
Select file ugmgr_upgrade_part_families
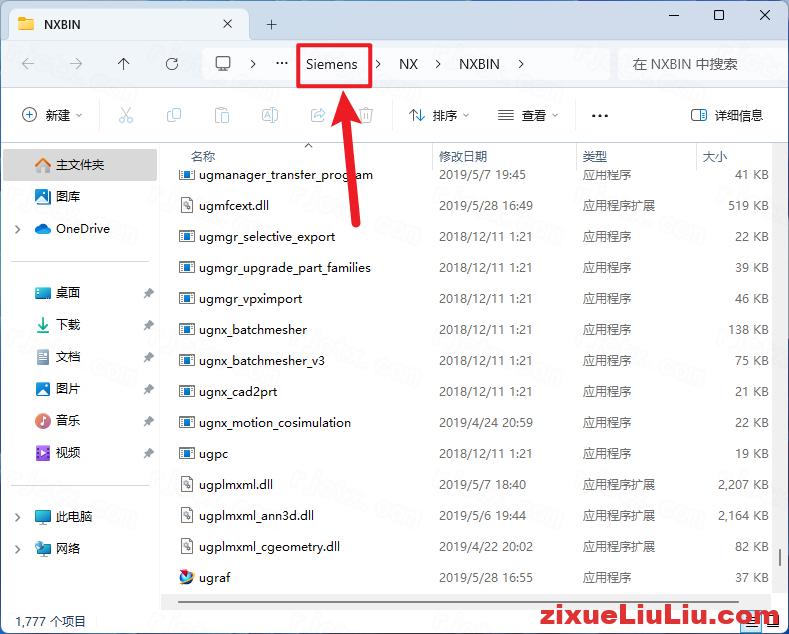[x=285, y=268]
